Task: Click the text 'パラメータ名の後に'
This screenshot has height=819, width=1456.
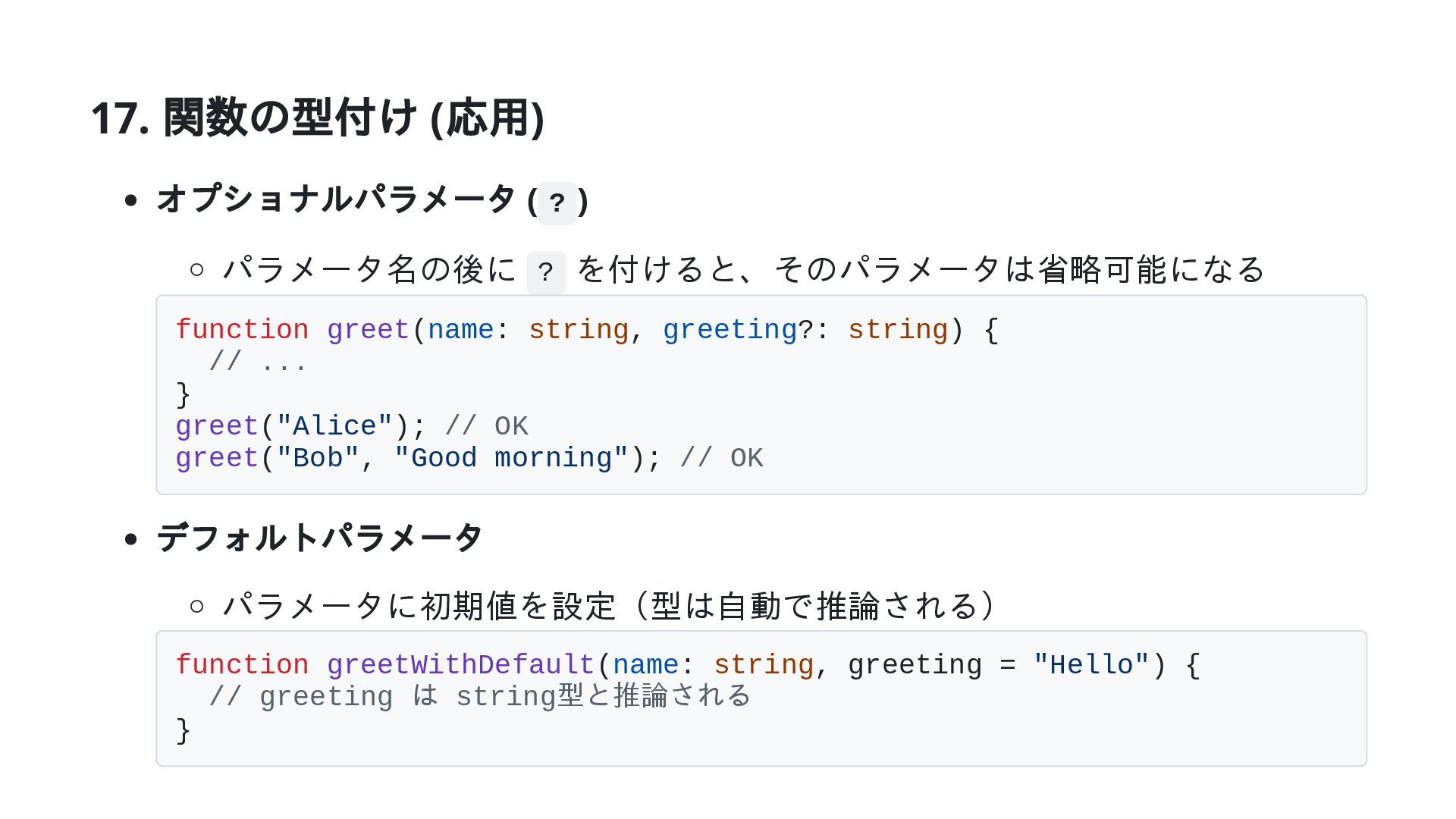Action: (x=369, y=270)
